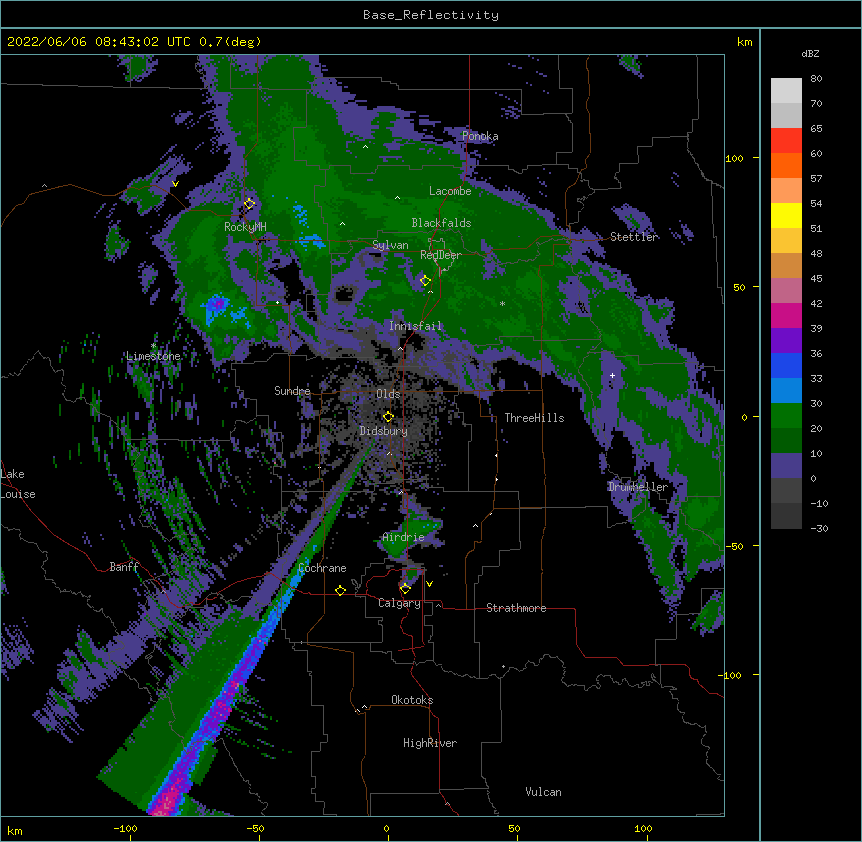This screenshot has width=862, height=842.
Task: Click the Innisfail city label
Action: 415,326
